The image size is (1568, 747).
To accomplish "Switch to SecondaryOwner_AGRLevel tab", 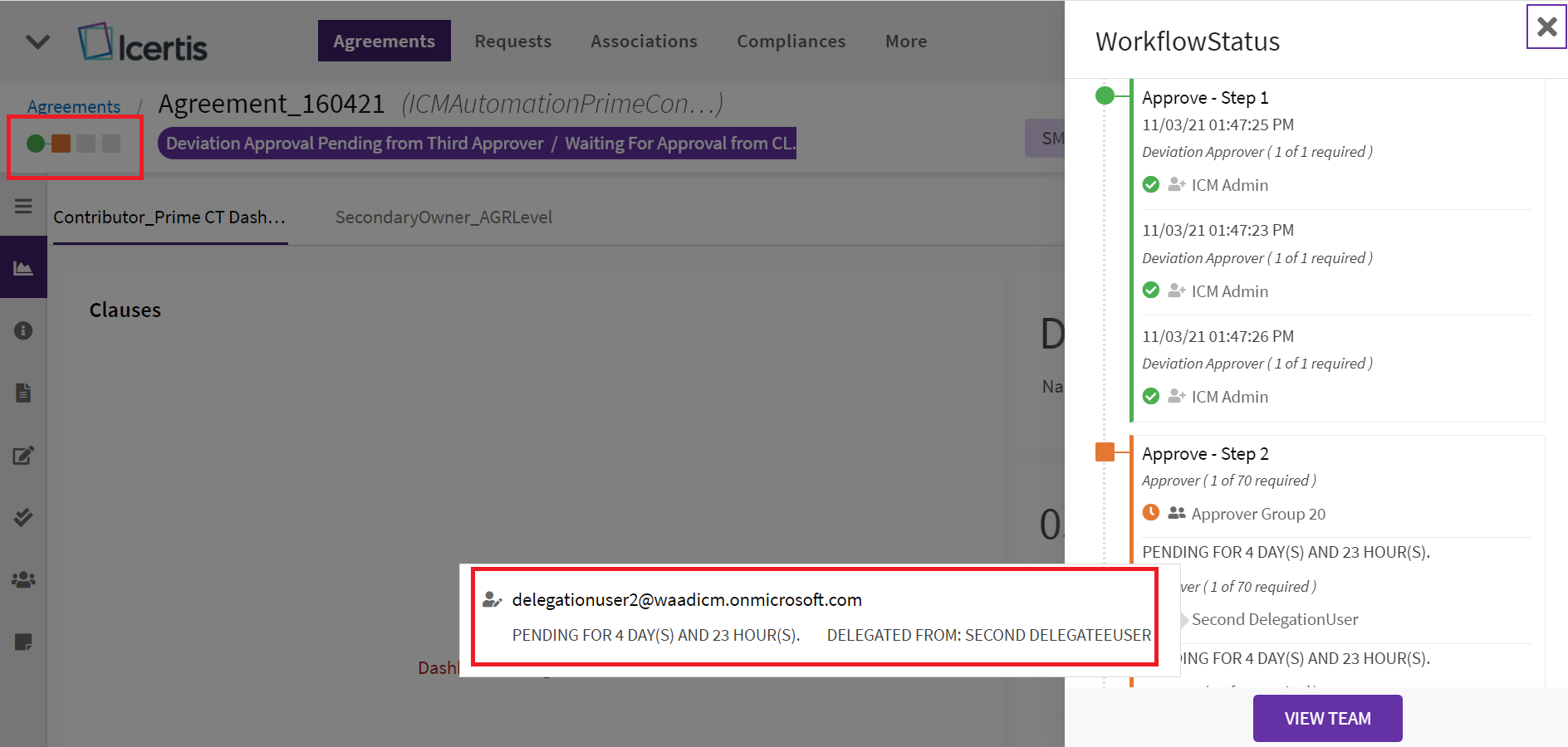I will click(443, 217).
